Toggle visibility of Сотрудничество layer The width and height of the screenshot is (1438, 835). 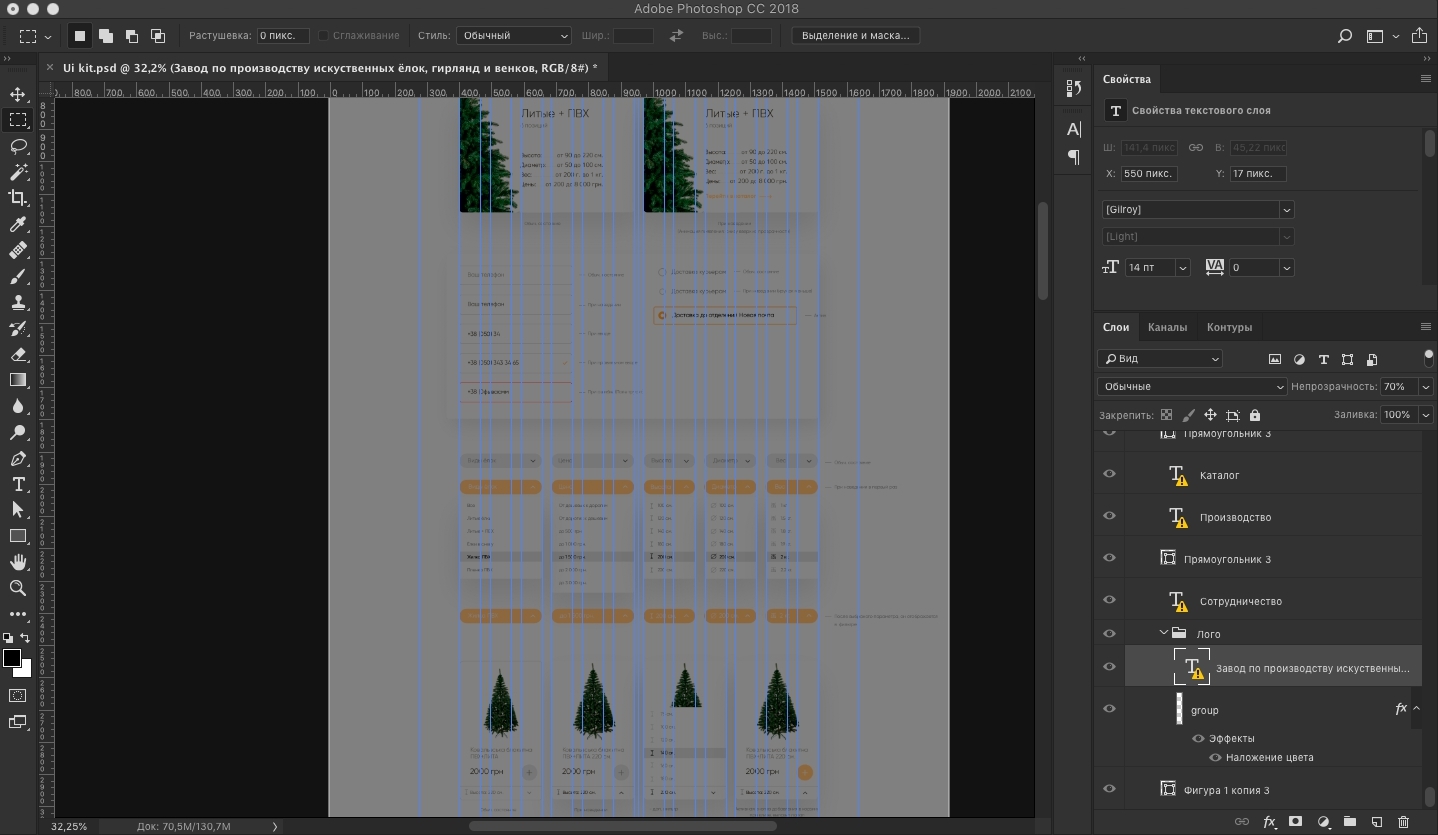(1109, 600)
